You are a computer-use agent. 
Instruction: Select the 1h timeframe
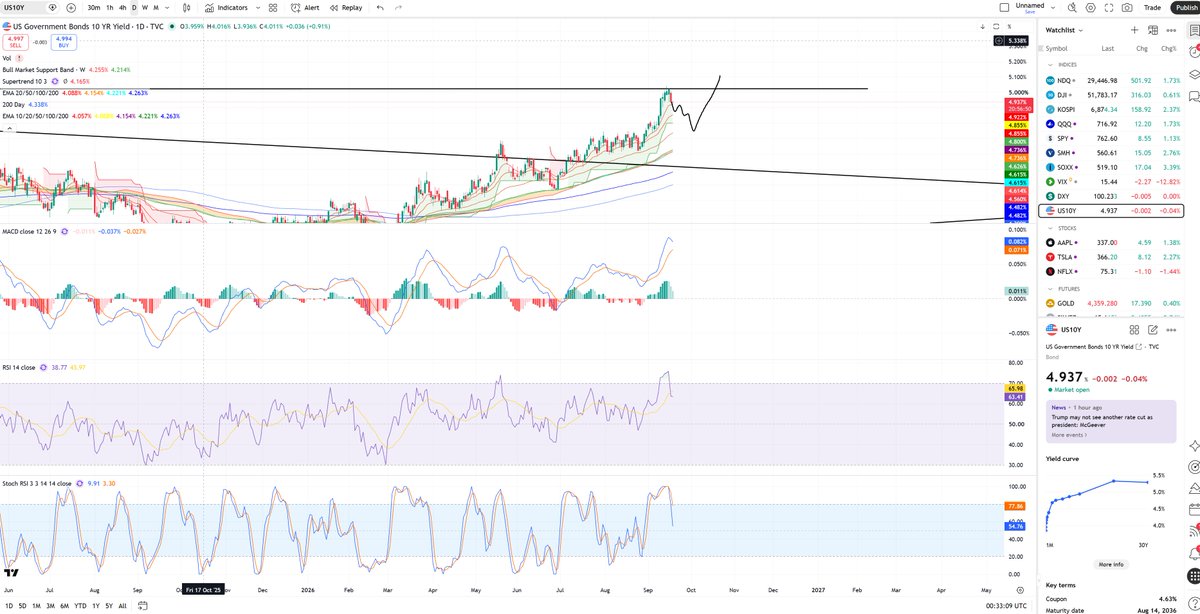coord(108,7)
